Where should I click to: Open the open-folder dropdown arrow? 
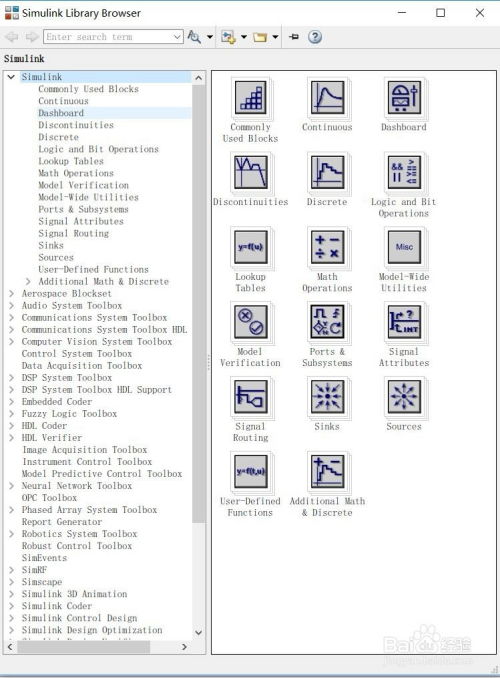coord(275,37)
